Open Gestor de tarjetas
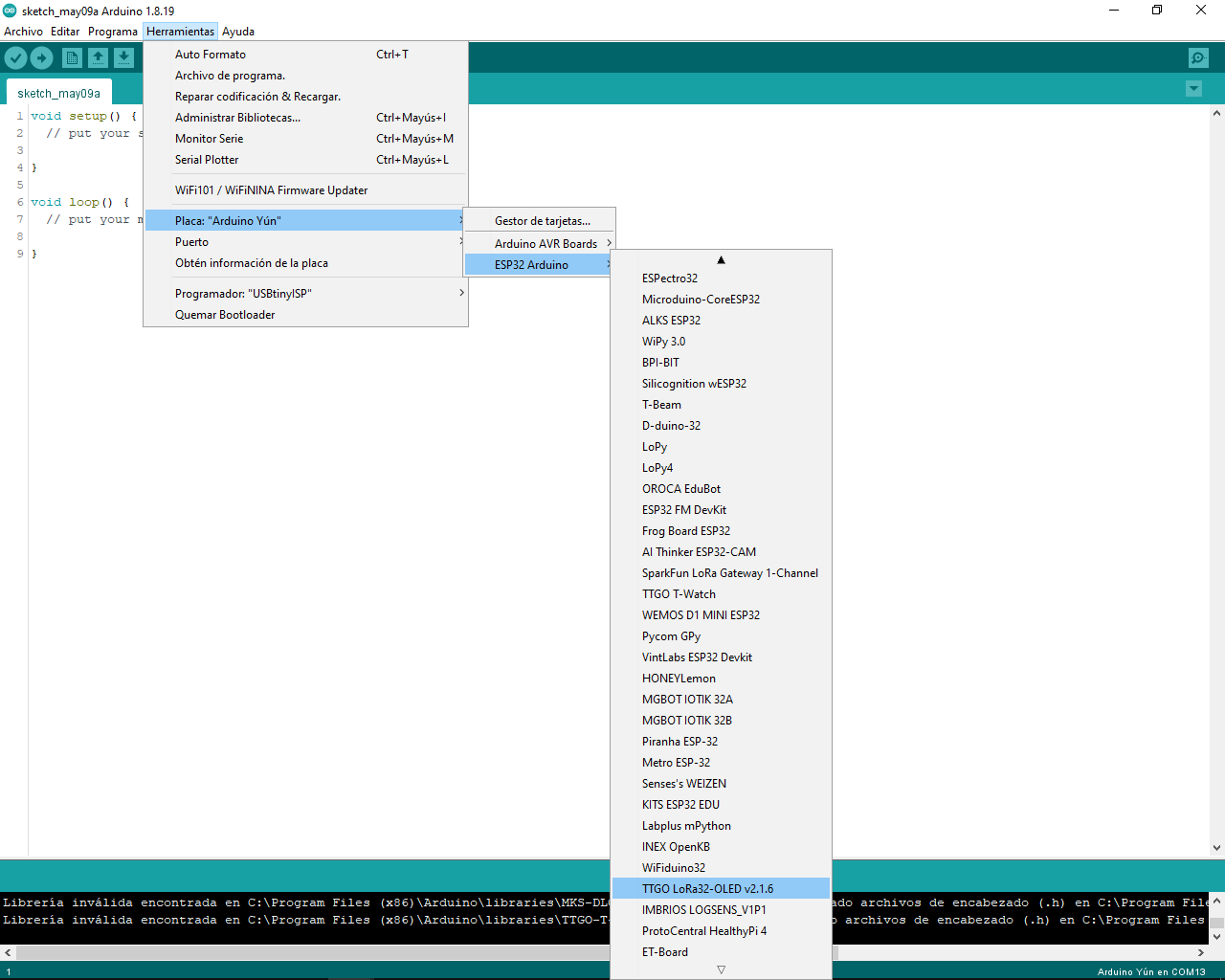 pos(539,221)
